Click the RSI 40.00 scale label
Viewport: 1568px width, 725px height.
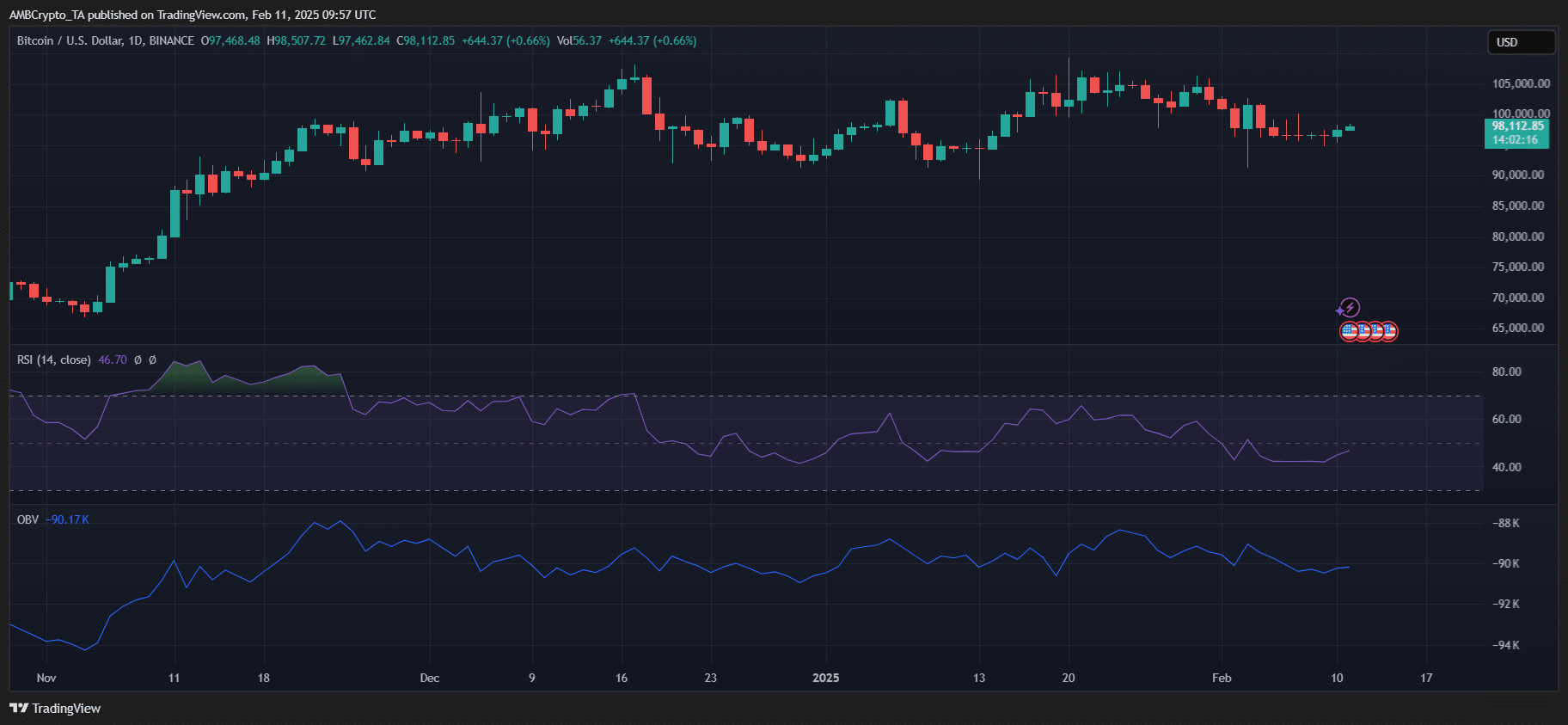tap(1506, 467)
